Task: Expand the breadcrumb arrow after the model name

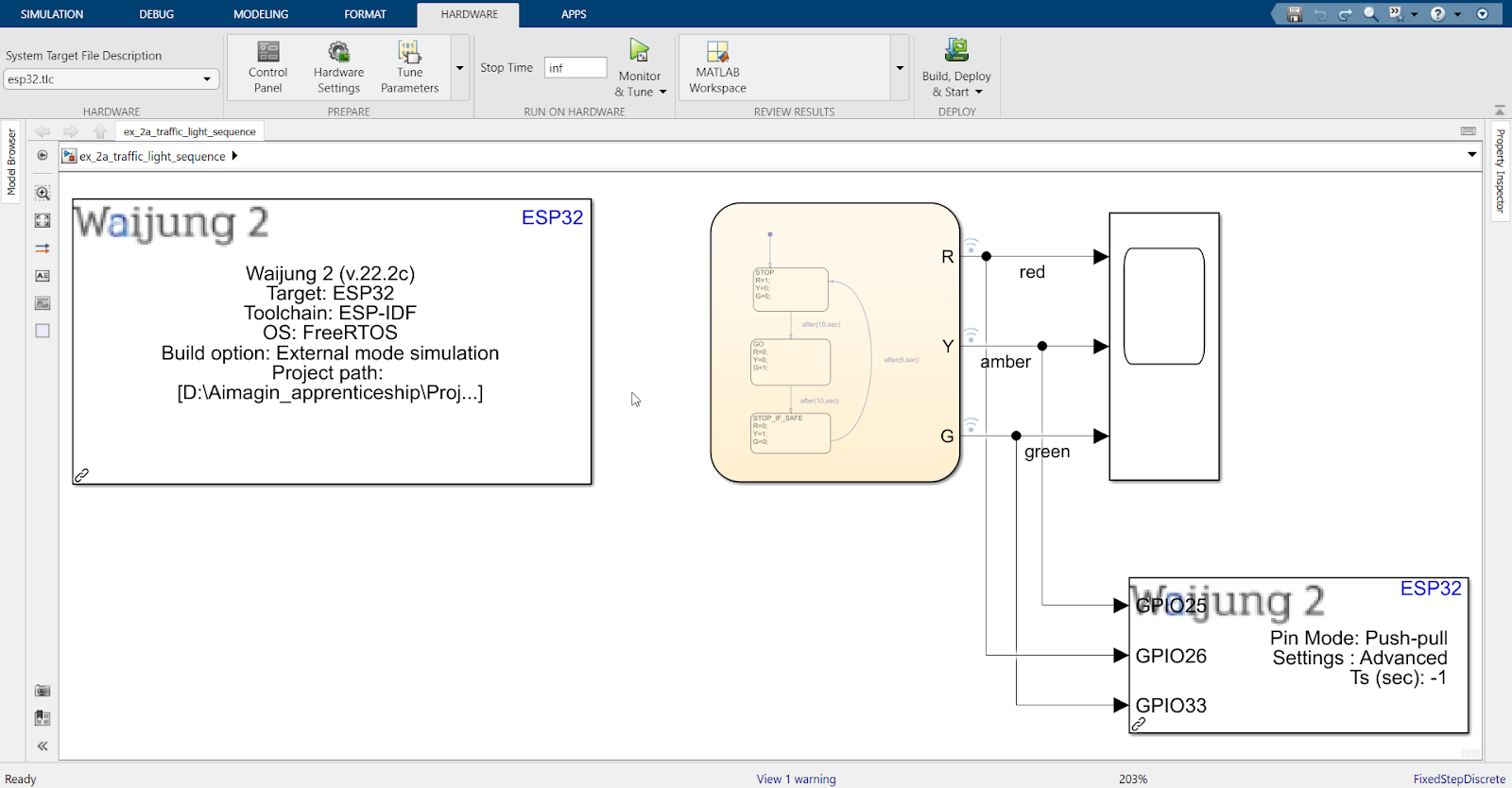Action: click(x=234, y=156)
